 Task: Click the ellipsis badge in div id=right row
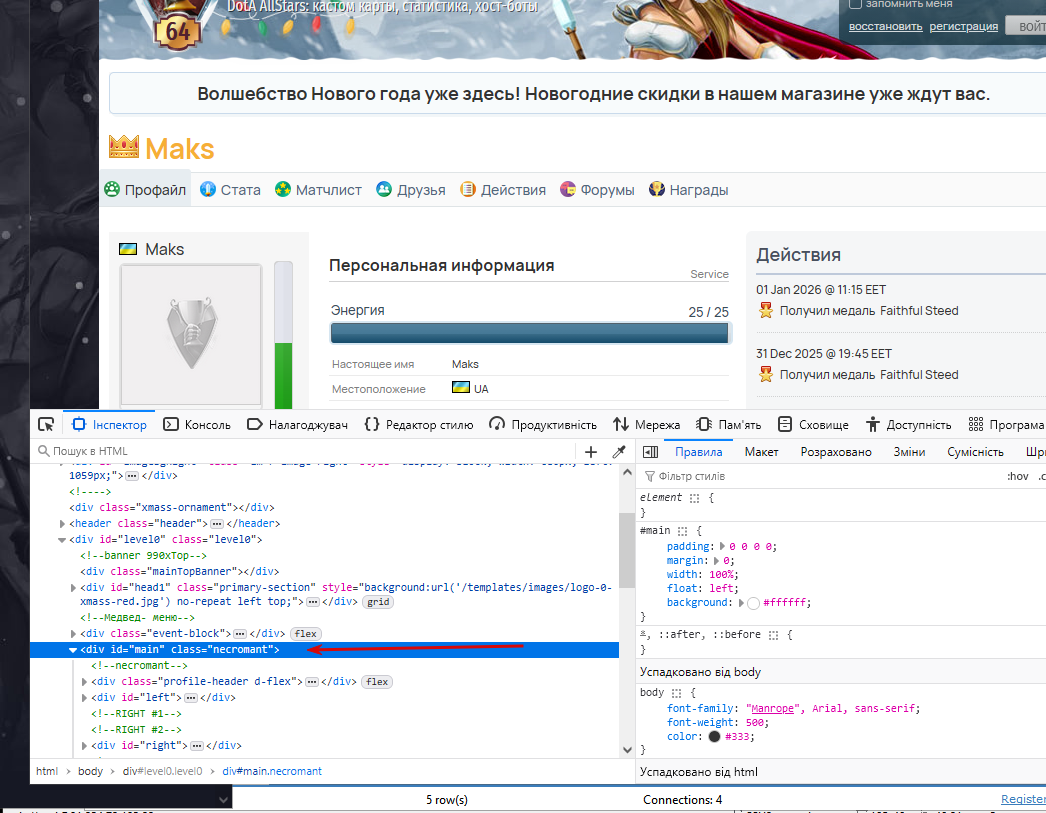[197, 746]
